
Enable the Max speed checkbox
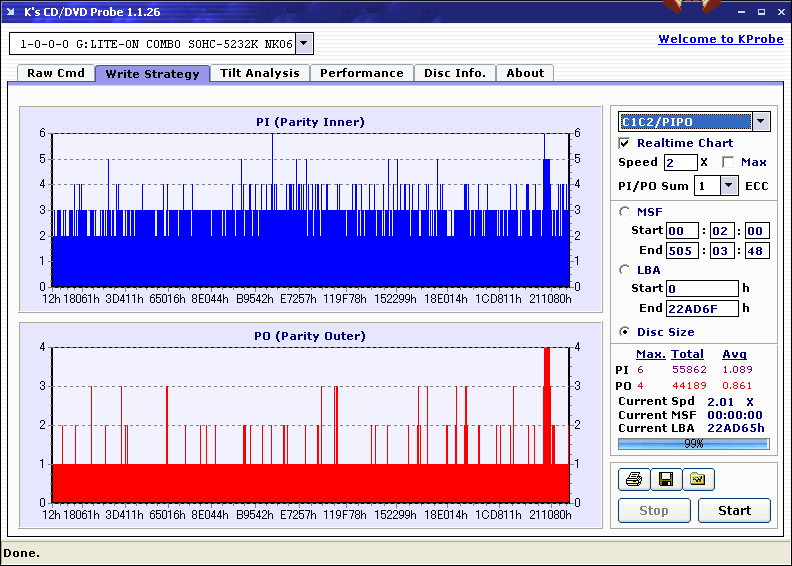[728, 162]
